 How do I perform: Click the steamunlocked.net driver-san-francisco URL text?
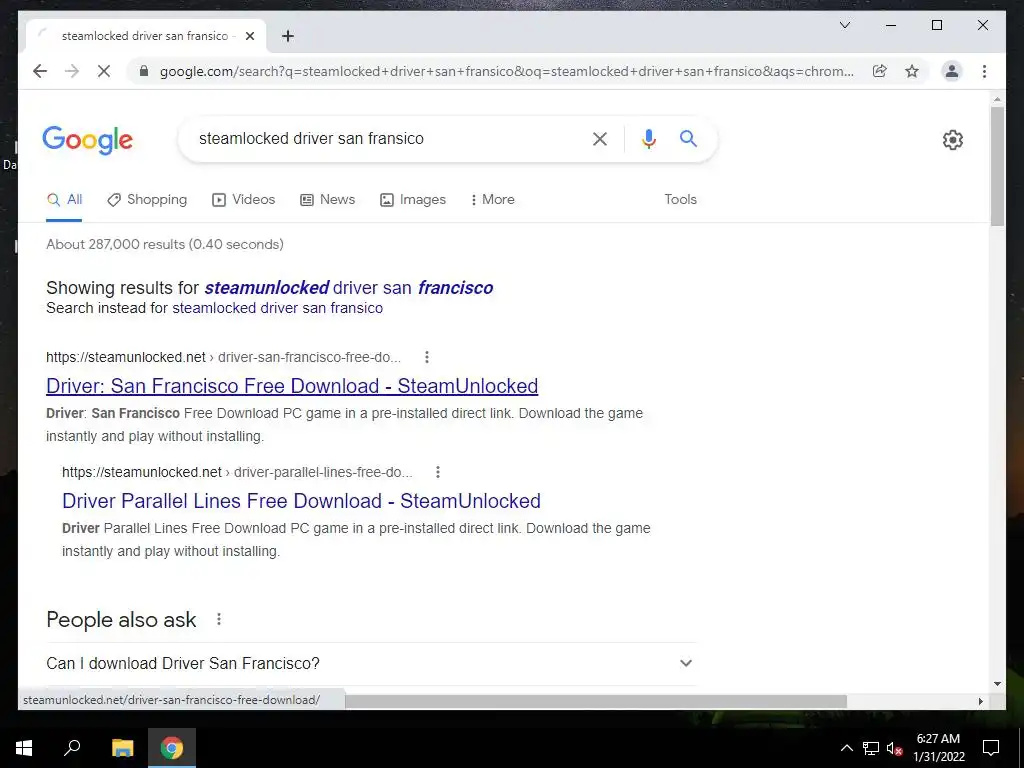coord(223,357)
